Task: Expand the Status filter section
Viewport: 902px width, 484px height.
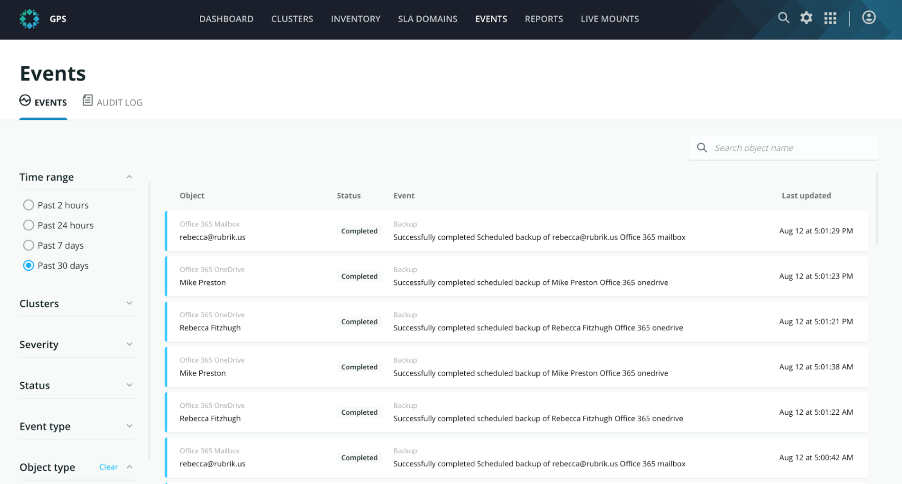Action: tap(129, 385)
